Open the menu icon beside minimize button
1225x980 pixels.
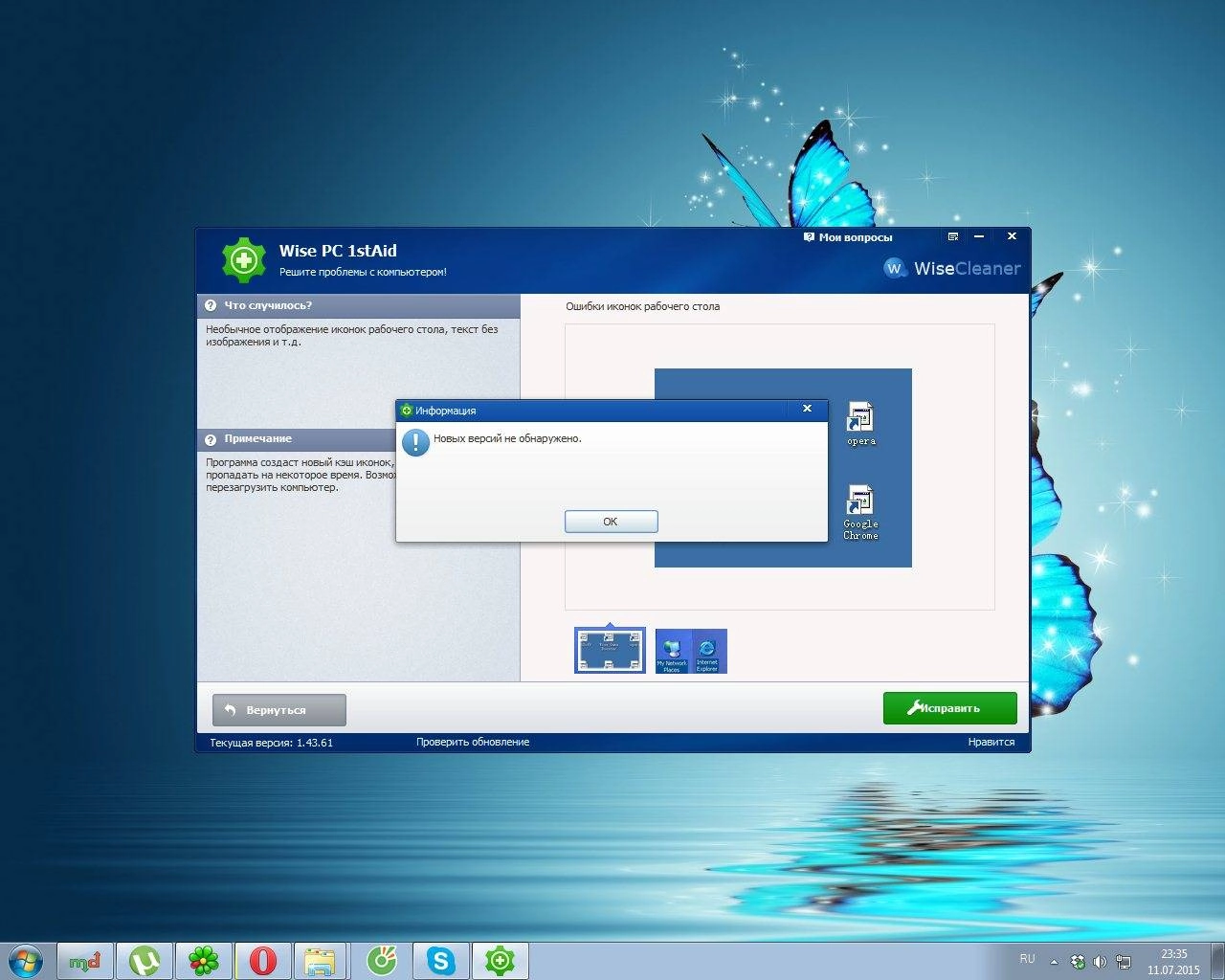tap(952, 236)
